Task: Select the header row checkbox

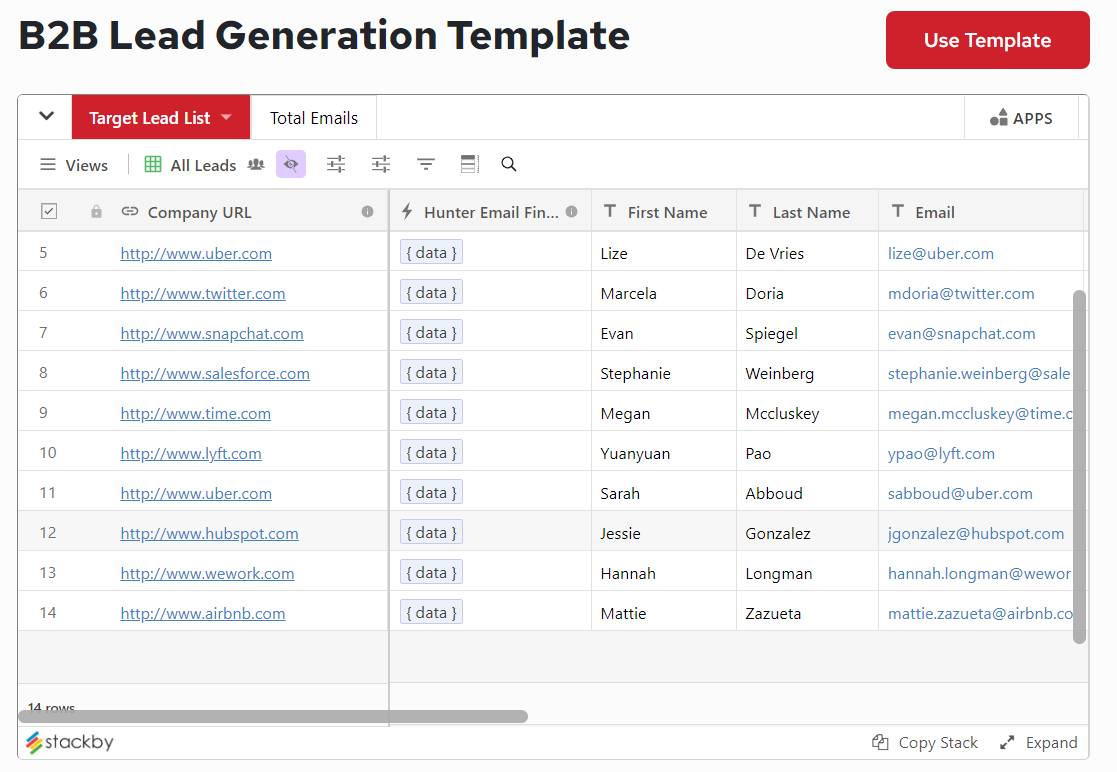Action: coord(48,211)
